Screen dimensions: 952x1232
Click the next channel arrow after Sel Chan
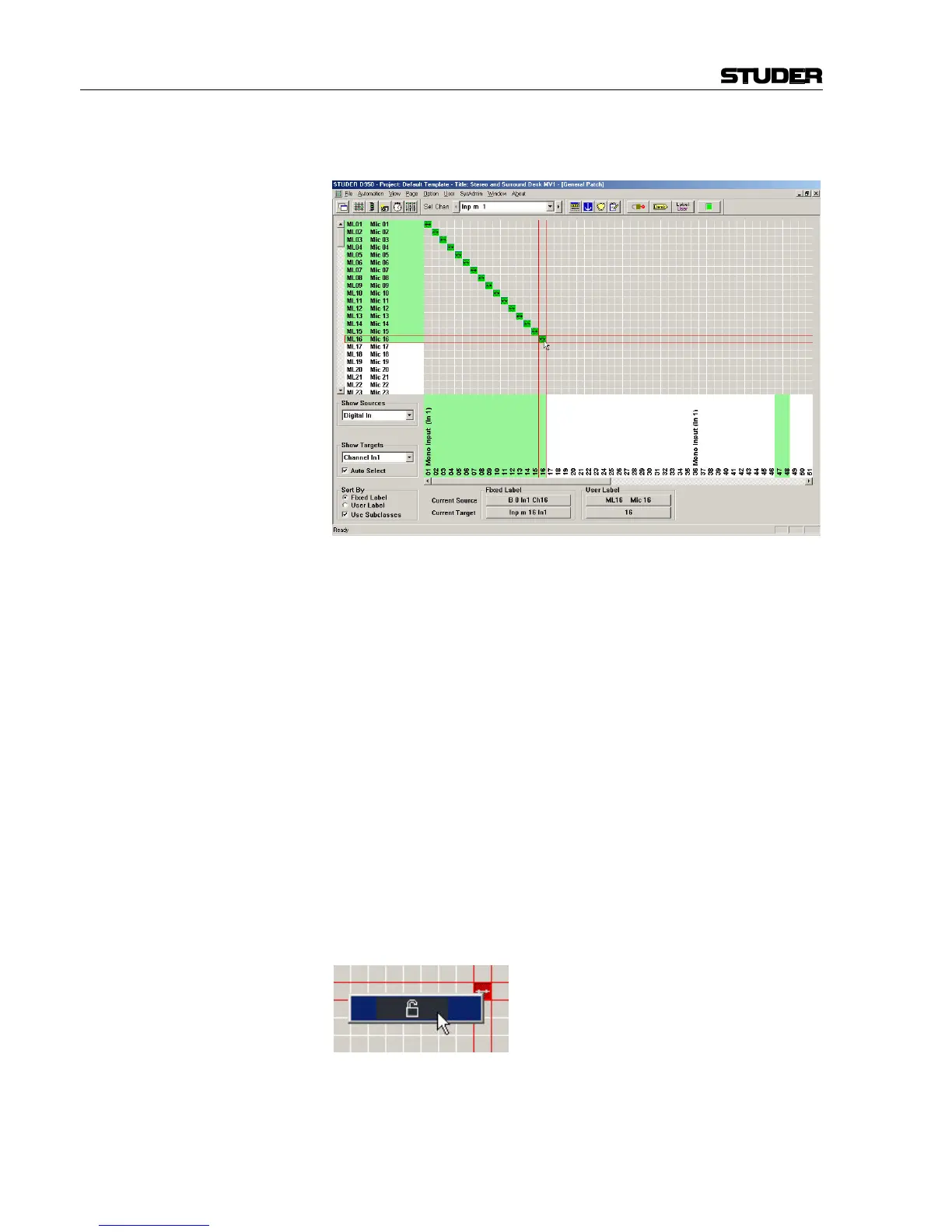[x=558, y=207]
